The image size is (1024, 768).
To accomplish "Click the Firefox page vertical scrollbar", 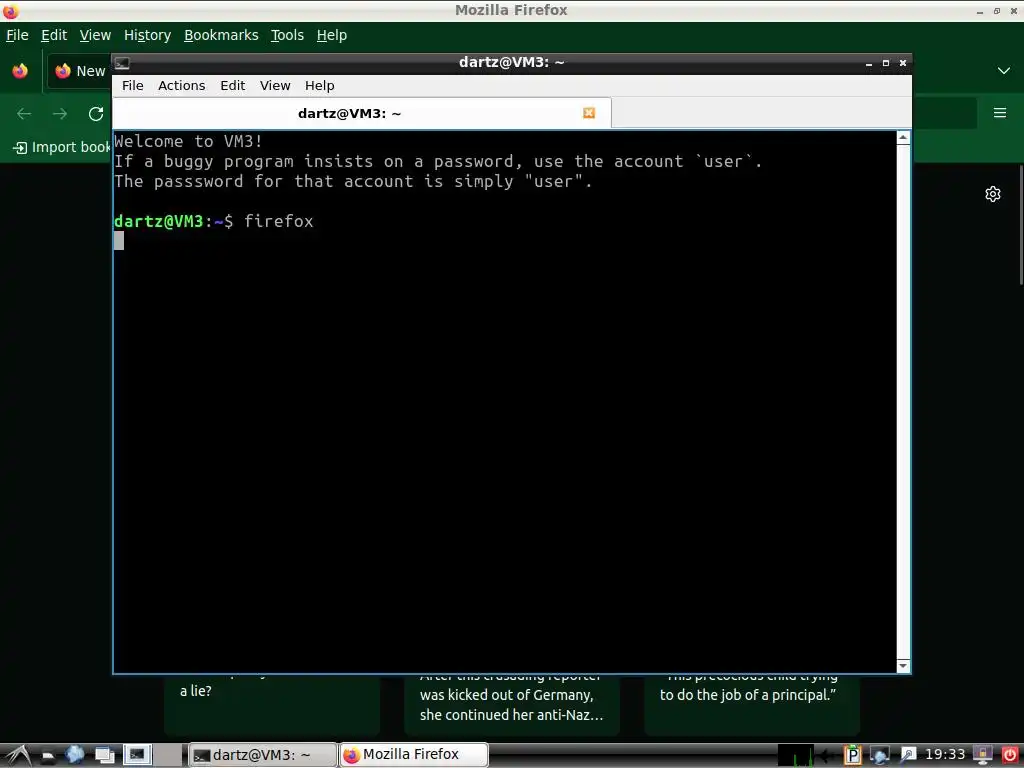I will click(1020, 223).
